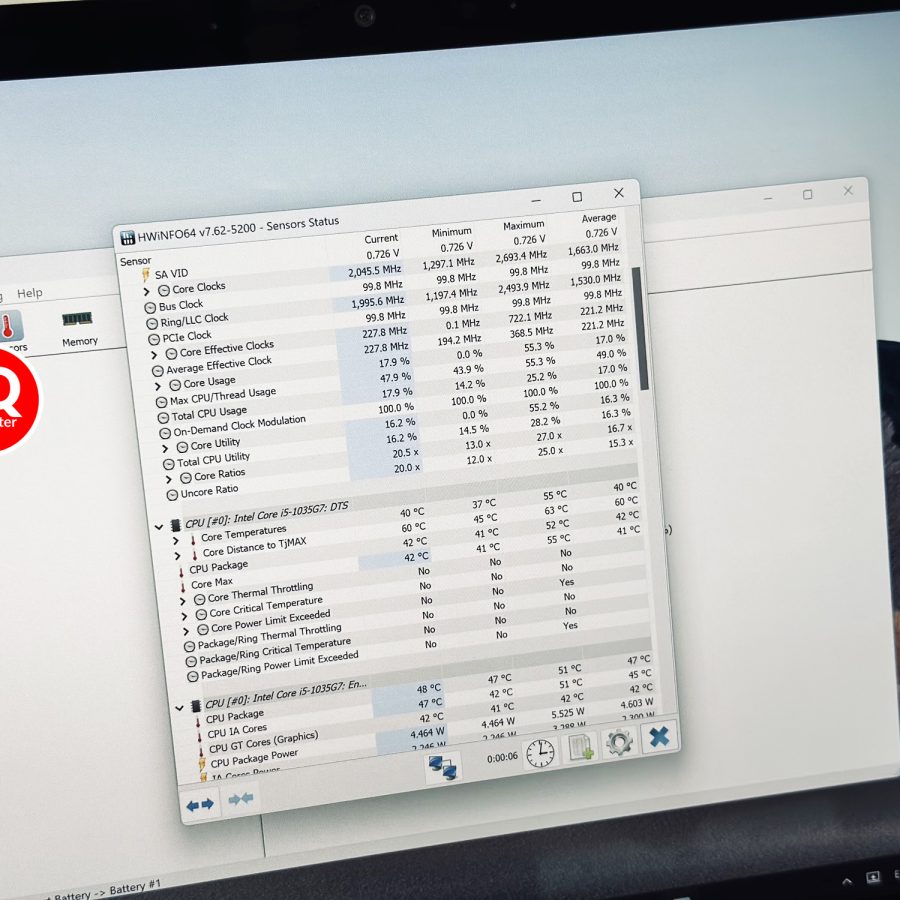Open the Help menu in the main window
The image size is (900, 900).
coord(29,293)
